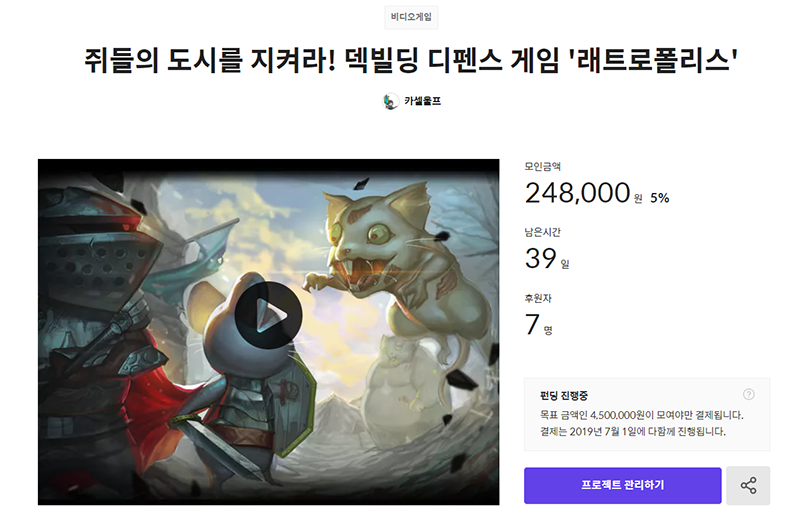Click the 남은시간 label
This screenshot has height=516, width=800.
click(x=543, y=233)
